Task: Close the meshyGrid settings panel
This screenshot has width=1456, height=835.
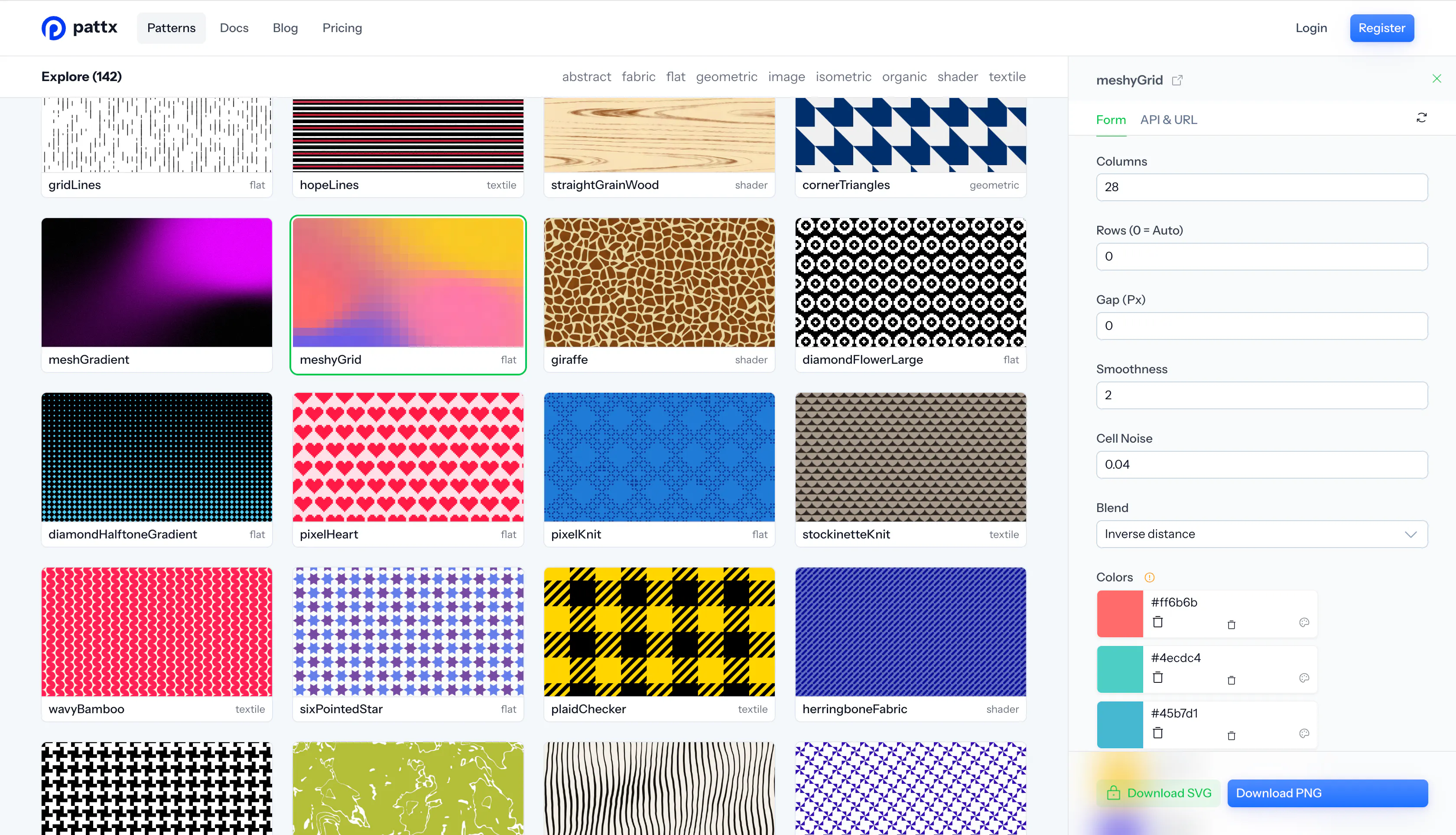Action: (x=1436, y=78)
